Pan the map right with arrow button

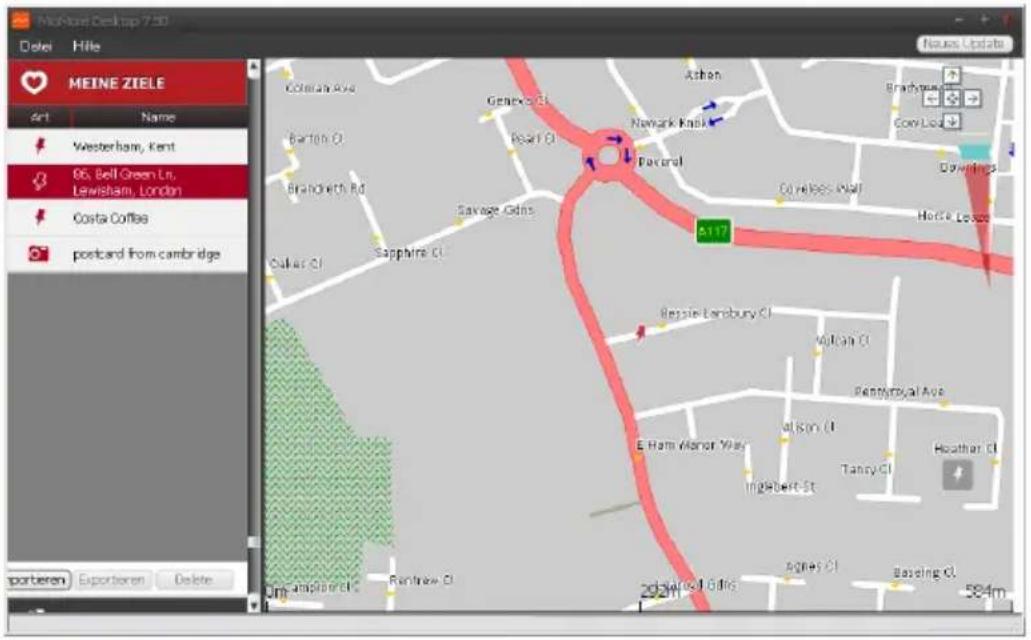[972, 99]
